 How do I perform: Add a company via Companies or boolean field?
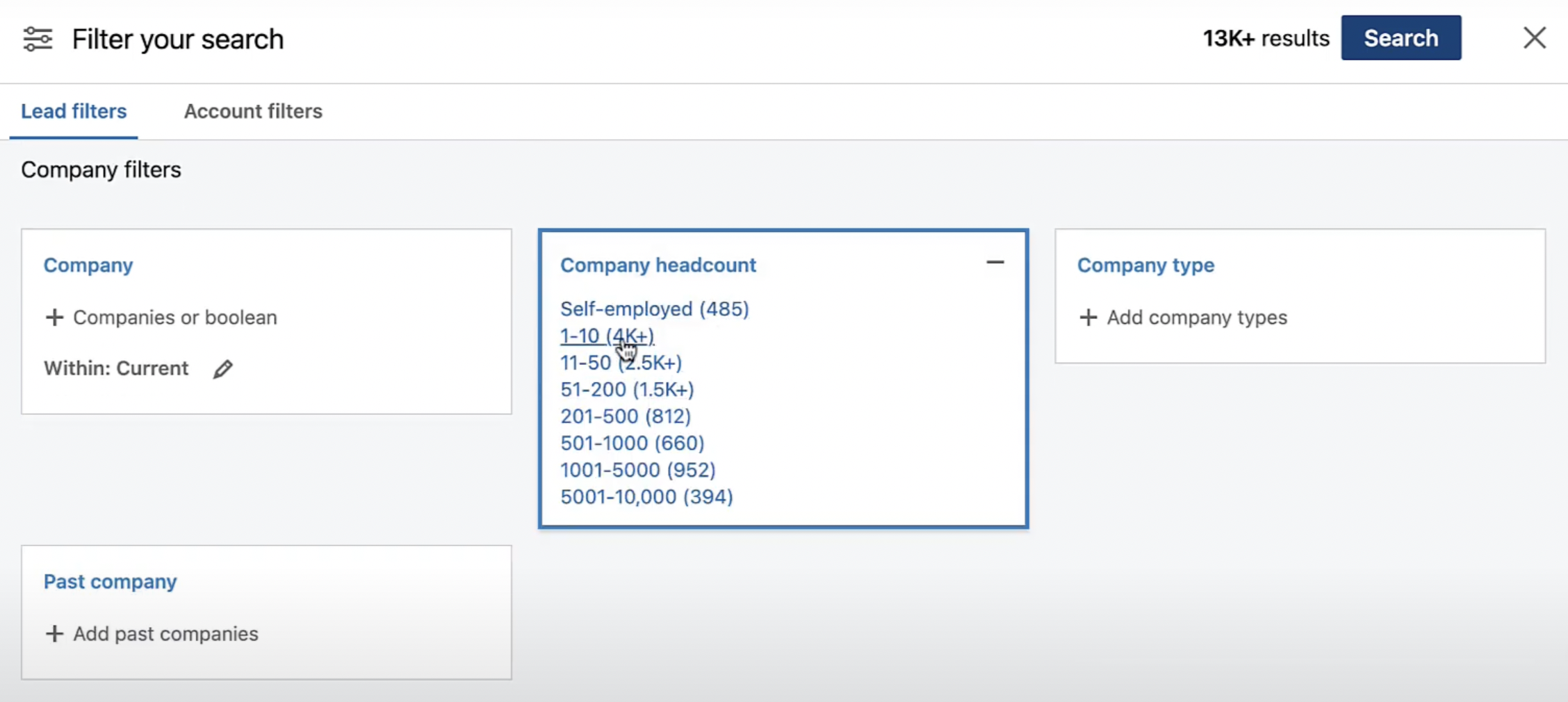174,318
